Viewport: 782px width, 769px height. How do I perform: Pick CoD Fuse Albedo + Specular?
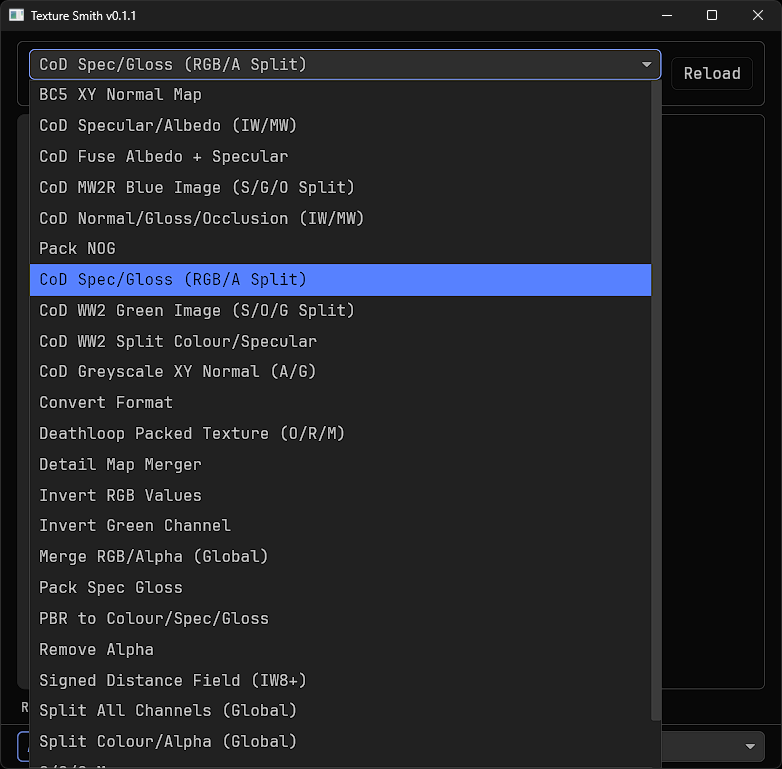[x=341, y=157]
